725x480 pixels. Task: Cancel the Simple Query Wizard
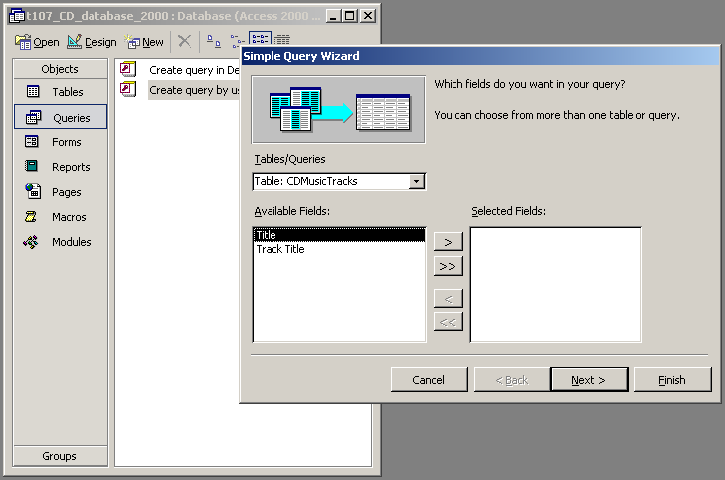428,380
